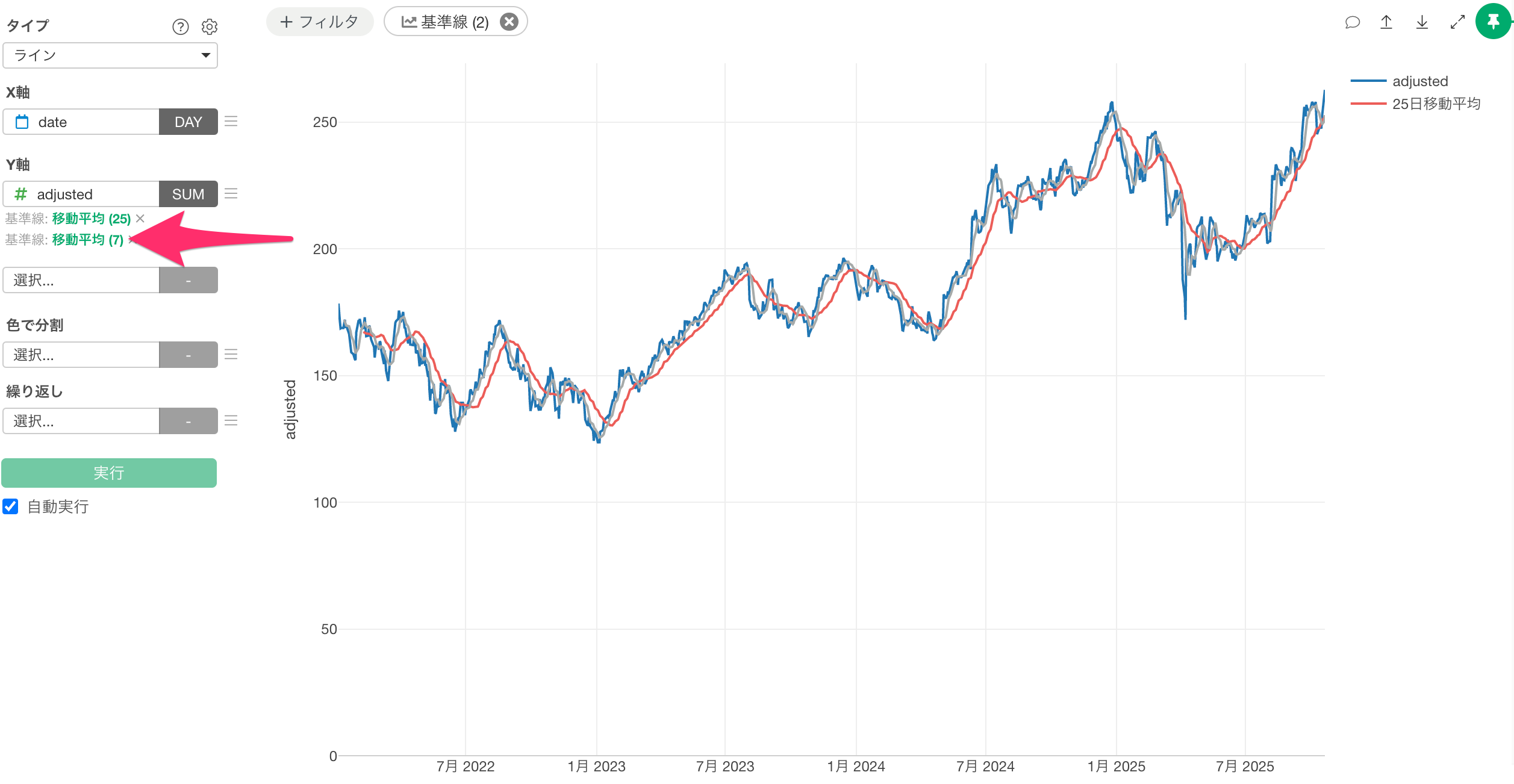1514x784 pixels.
Task: Remove the 基準線 (2) chip
Action: coord(509,22)
